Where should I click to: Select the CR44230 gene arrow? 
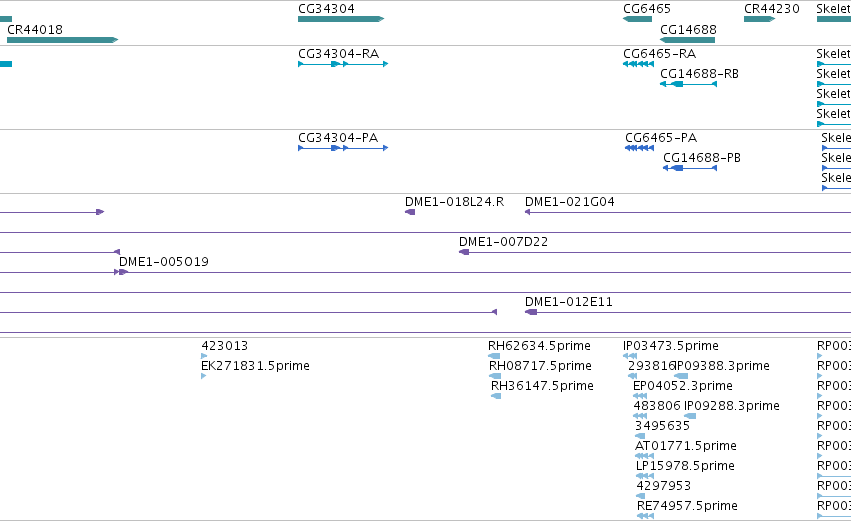759,19
